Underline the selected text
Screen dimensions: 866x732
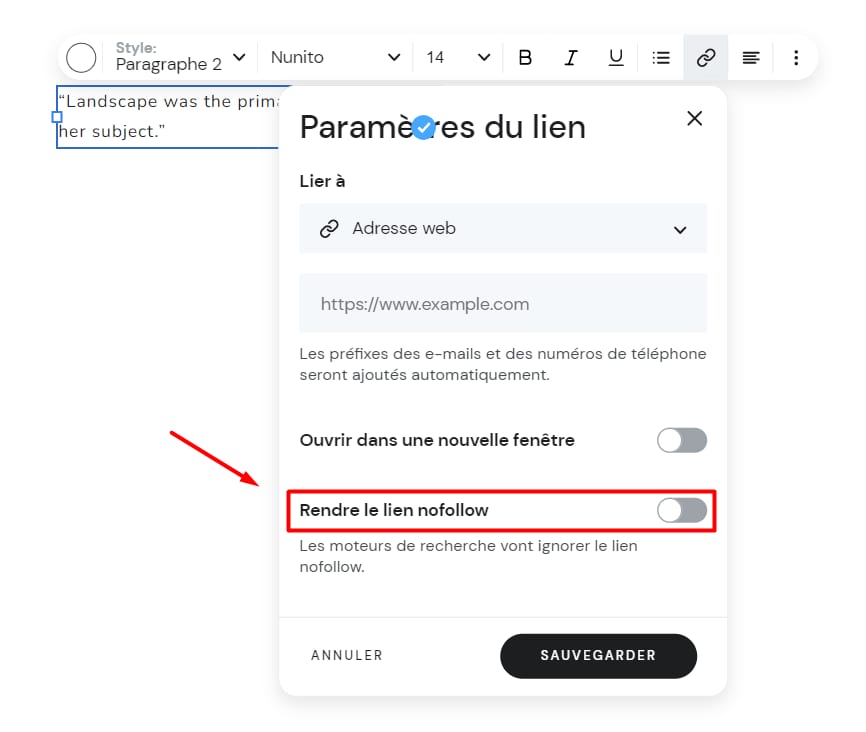click(x=616, y=58)
